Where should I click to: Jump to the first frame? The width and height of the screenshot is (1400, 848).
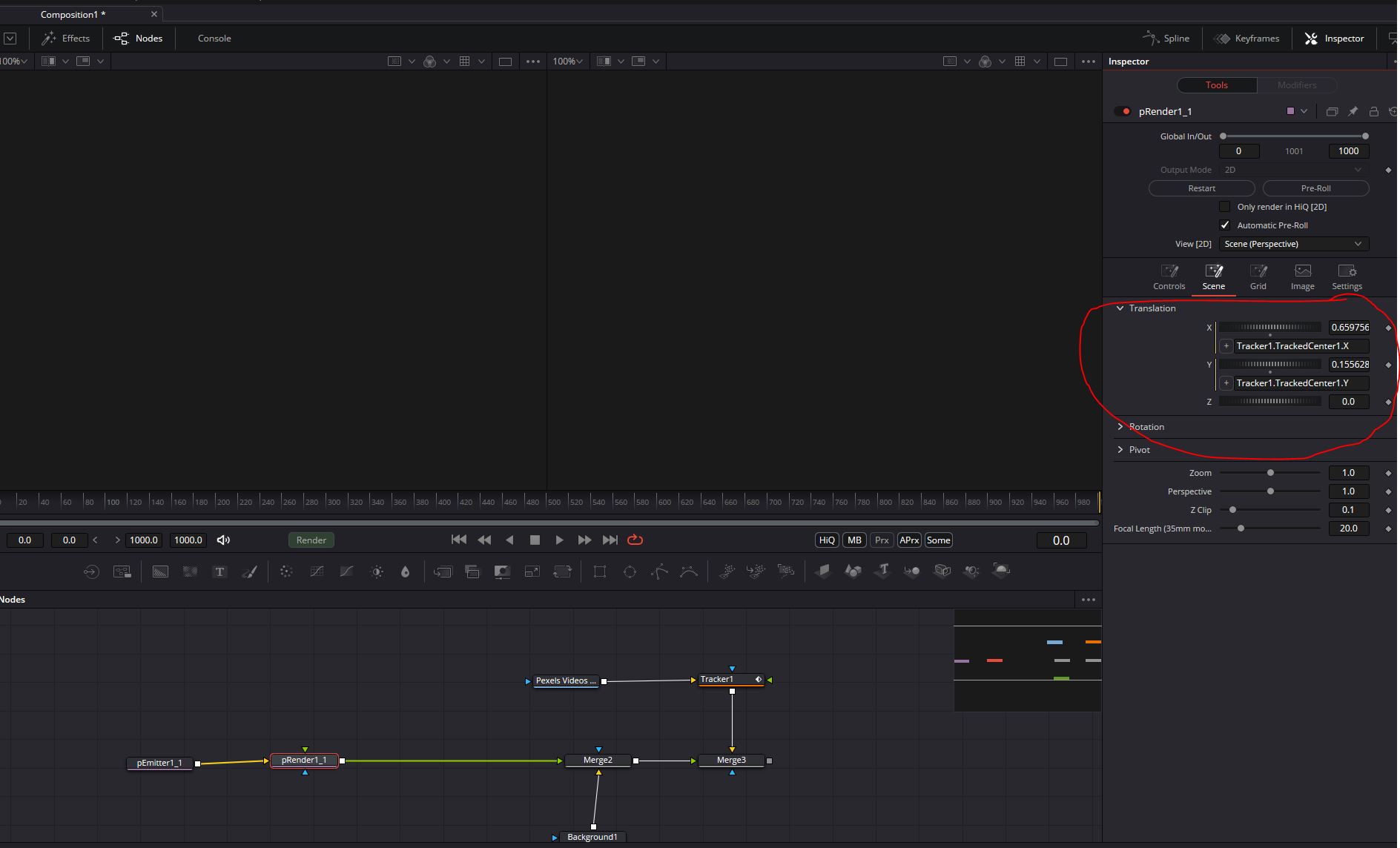click(459, 540)
